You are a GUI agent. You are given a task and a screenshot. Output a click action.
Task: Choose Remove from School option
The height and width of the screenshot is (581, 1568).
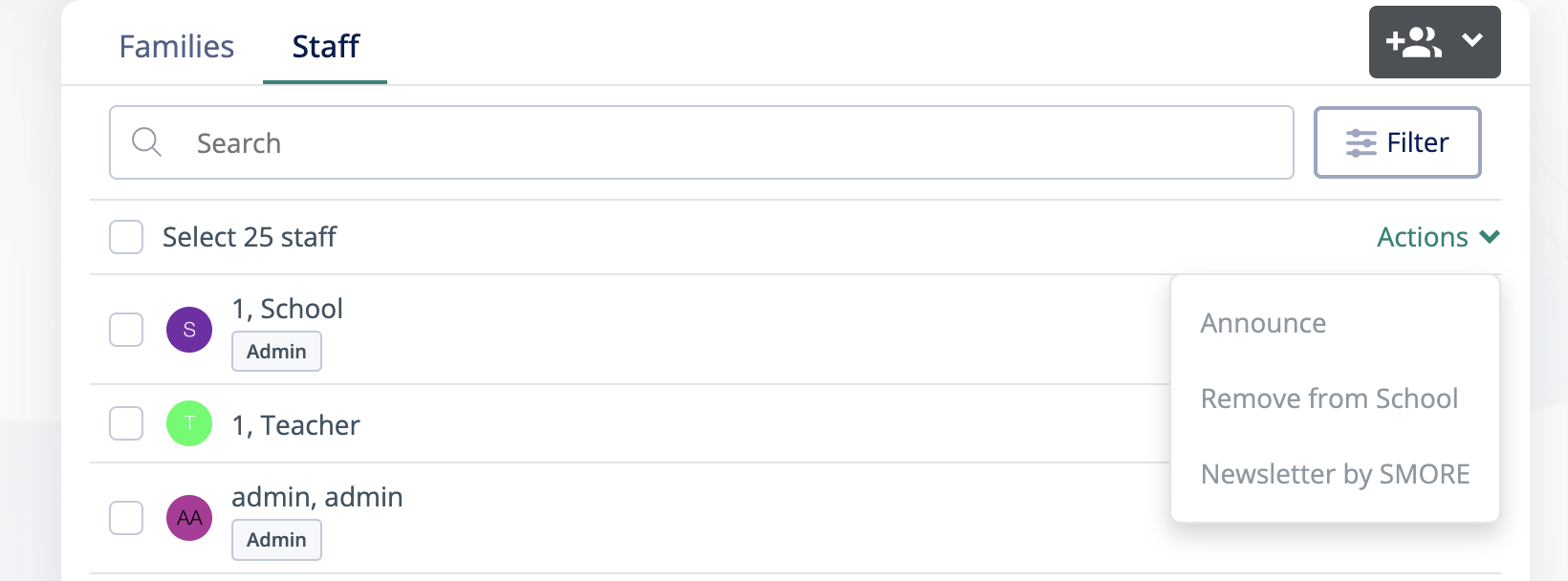click(x=1330, y=398)
